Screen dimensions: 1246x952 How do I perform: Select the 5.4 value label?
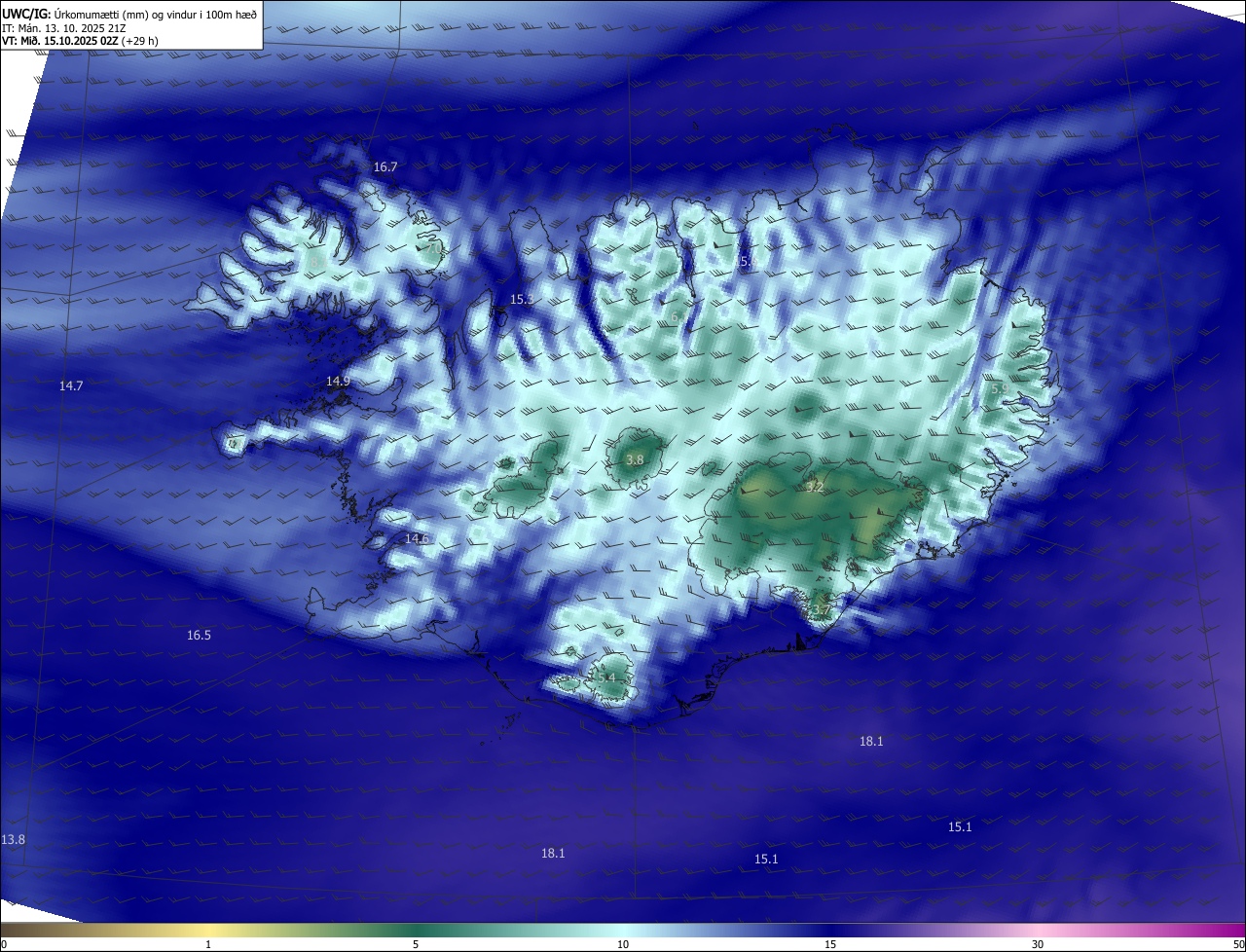coord(605,678)
